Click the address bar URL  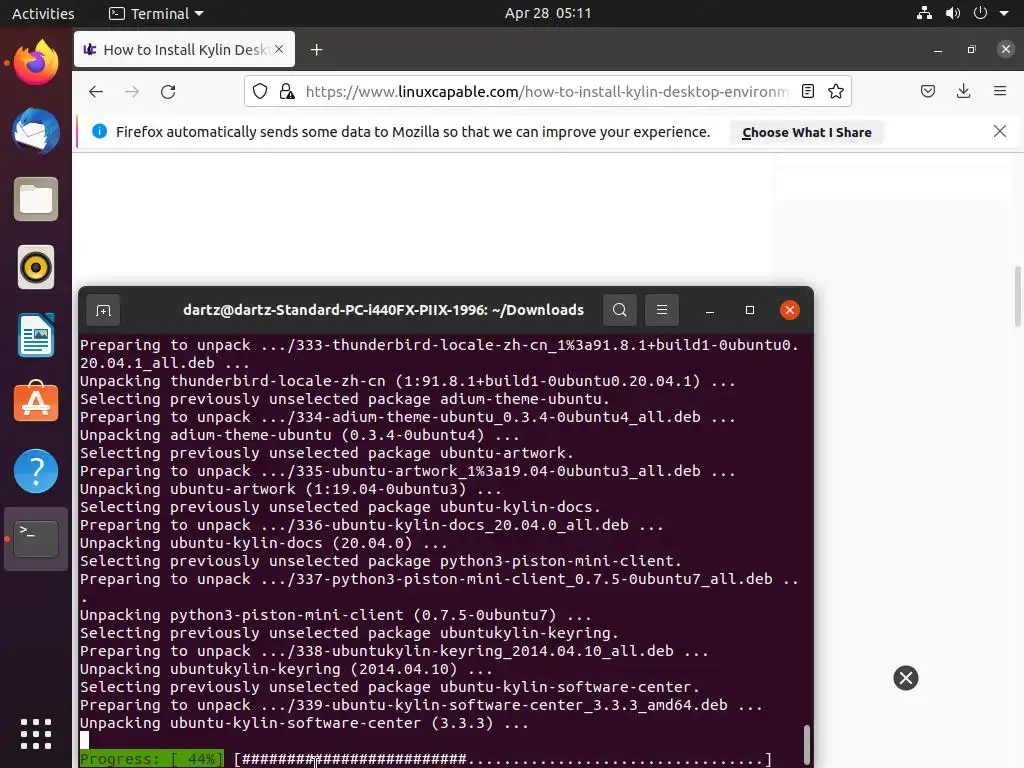coord(547,91)
